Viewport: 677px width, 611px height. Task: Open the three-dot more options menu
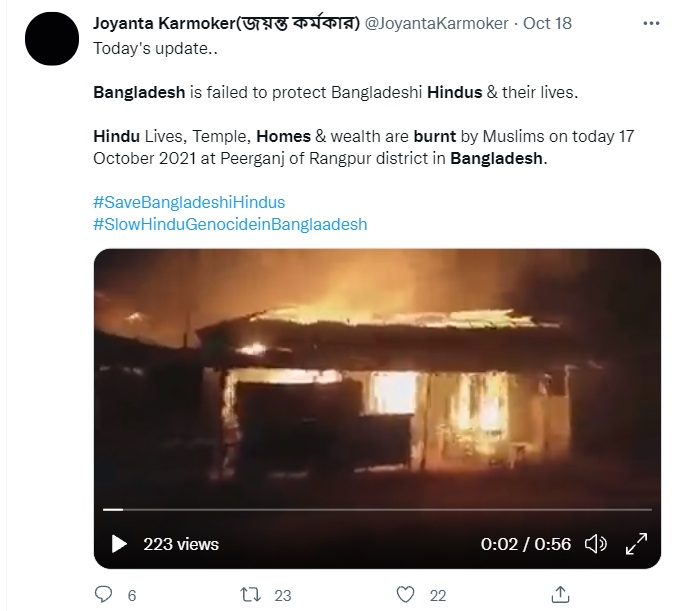tap(651, 23)
